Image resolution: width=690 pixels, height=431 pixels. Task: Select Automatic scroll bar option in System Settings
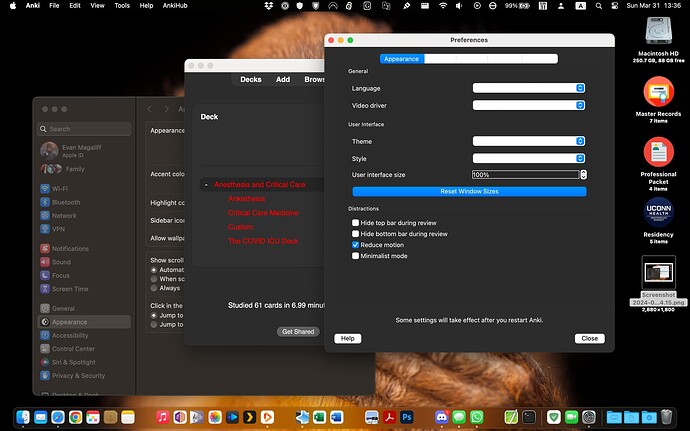(x=154, y=270)
